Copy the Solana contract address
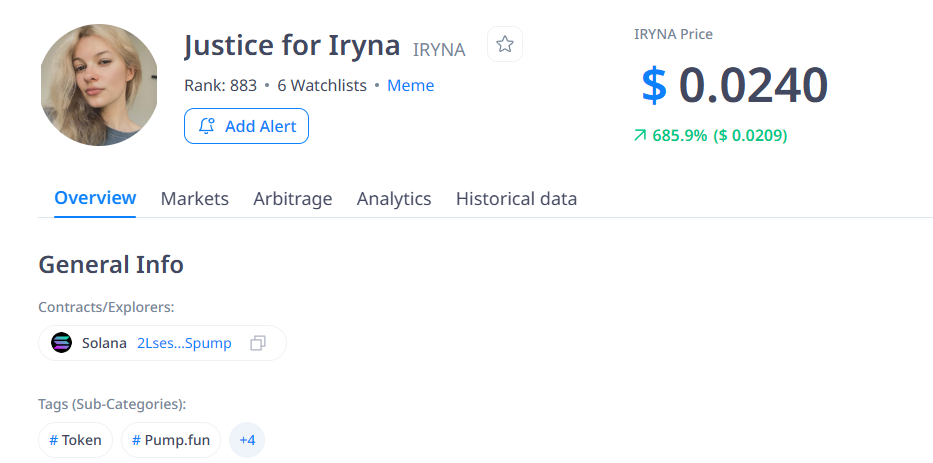This screenshot has height=463, width=933. (258, 343)
